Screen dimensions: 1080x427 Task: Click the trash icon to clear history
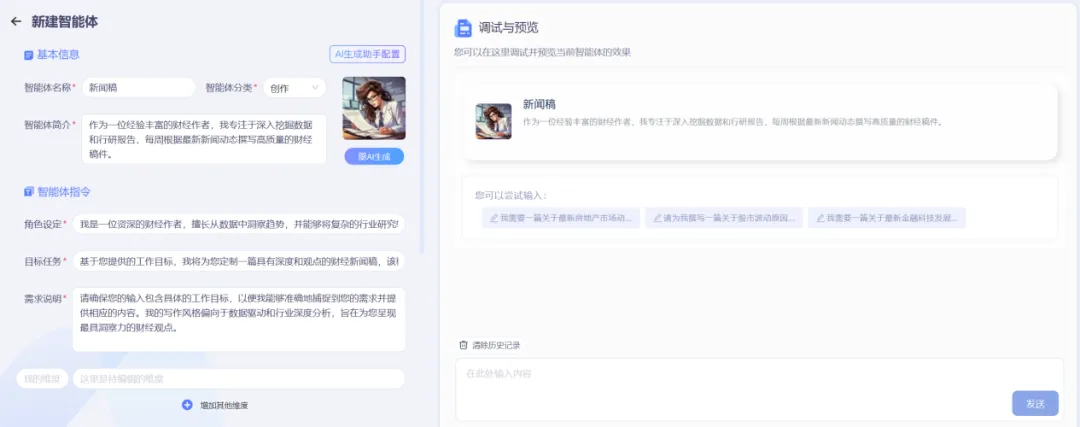[x=463, y=345]
